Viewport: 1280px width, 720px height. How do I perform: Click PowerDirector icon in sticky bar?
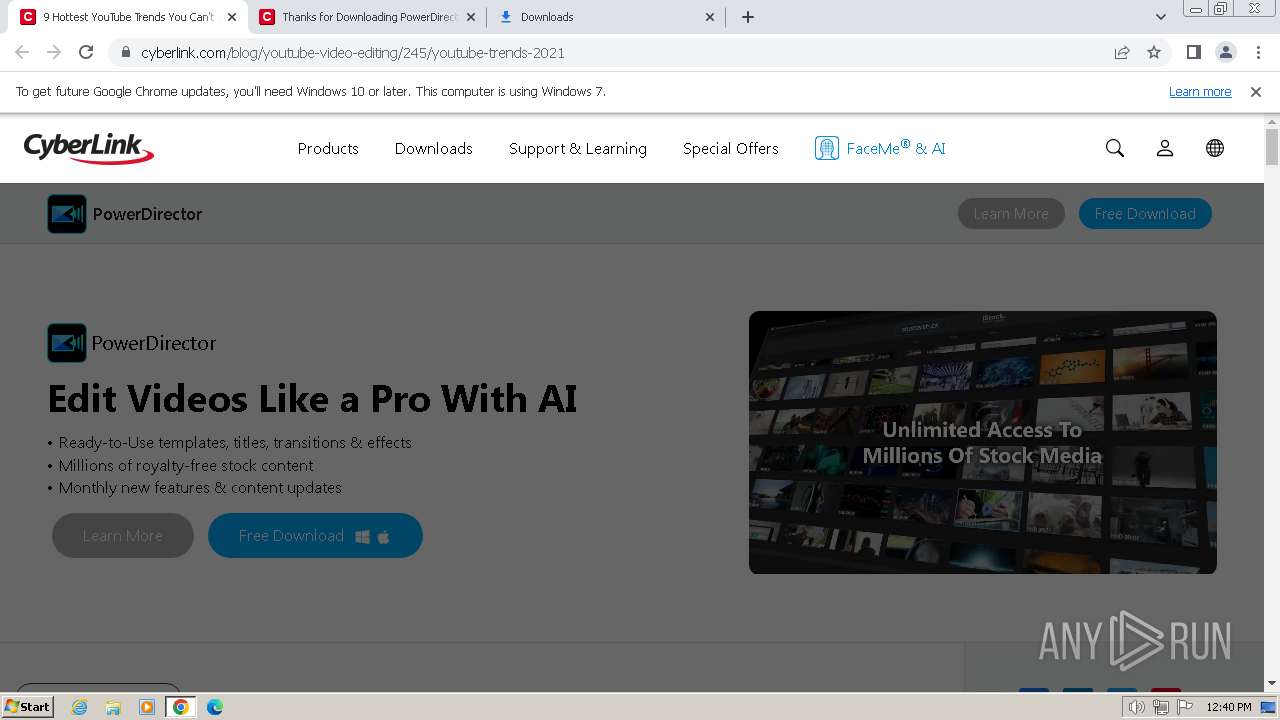click(67, 214)
